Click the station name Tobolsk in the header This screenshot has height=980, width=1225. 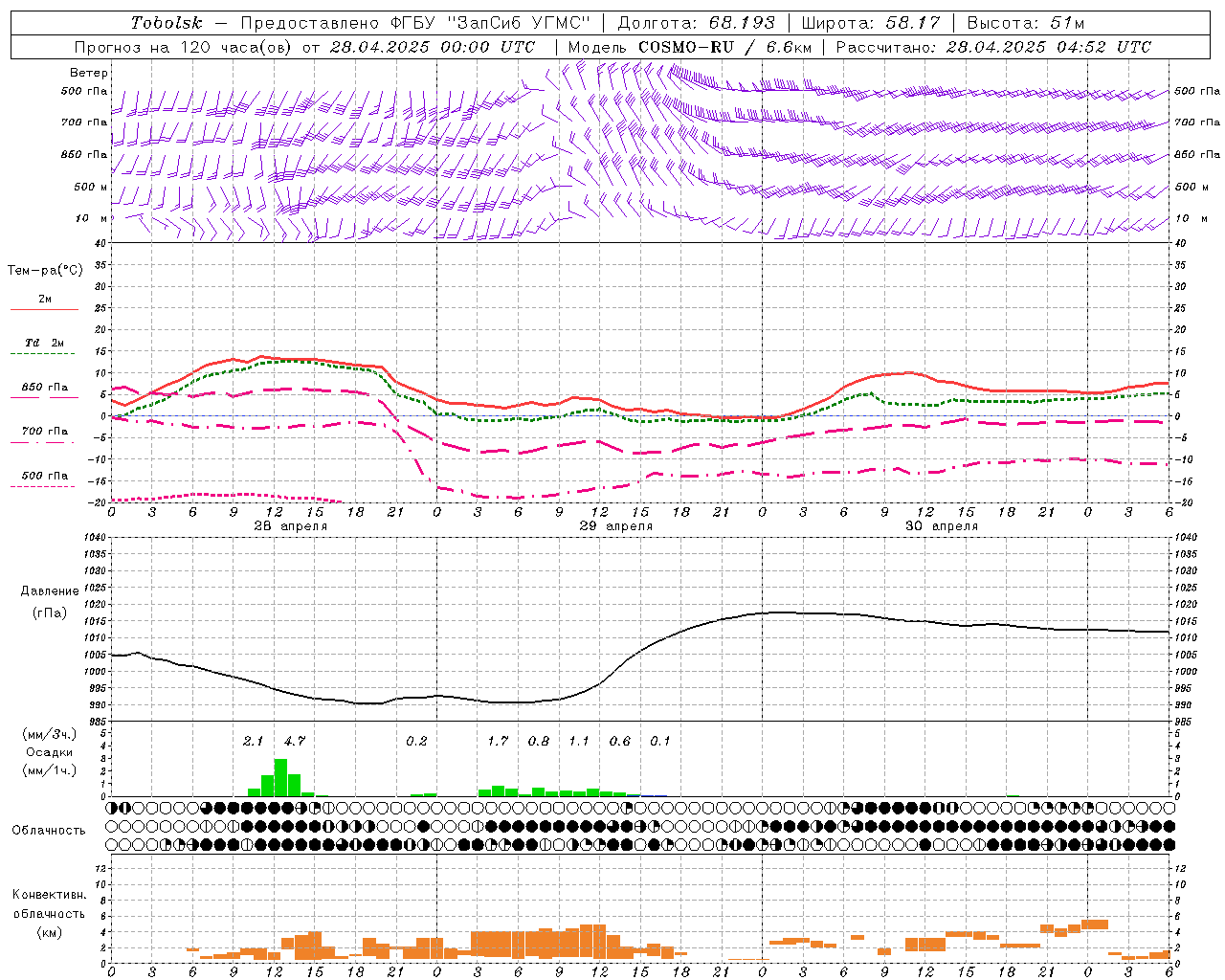167,23
